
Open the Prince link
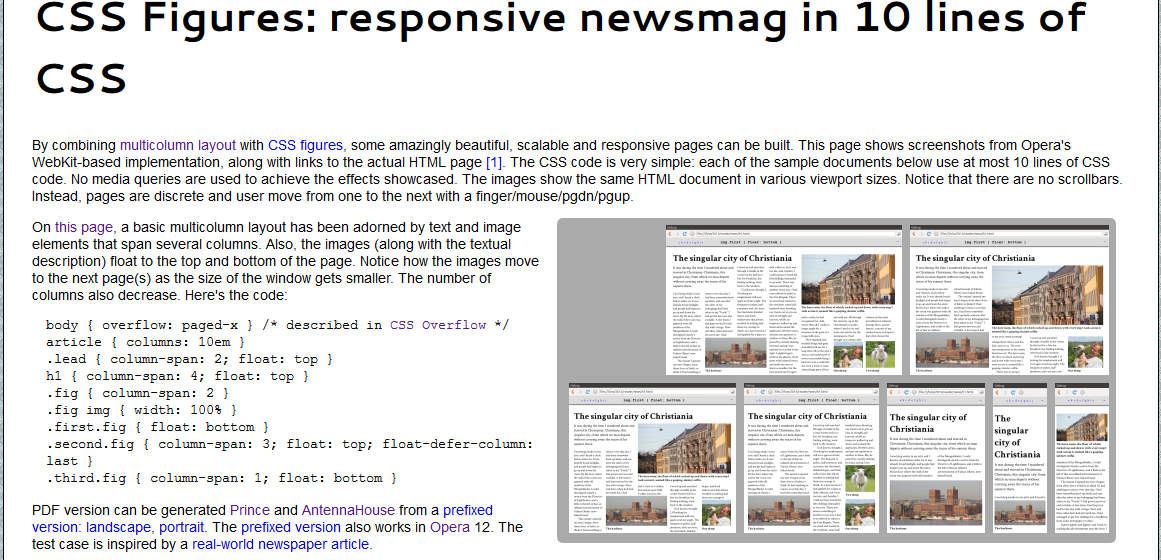click(x=250, y=510)
